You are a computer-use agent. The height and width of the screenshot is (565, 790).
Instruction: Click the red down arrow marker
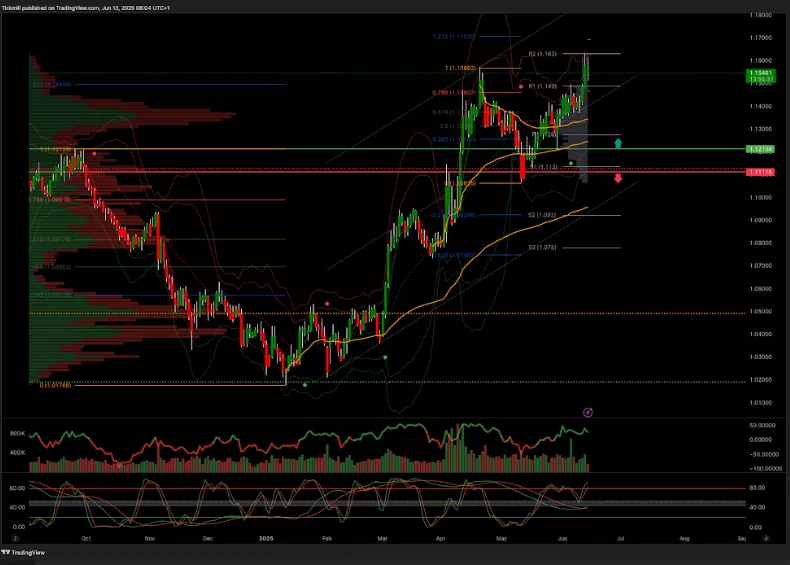pyautogui.click(x=619, y=178)
